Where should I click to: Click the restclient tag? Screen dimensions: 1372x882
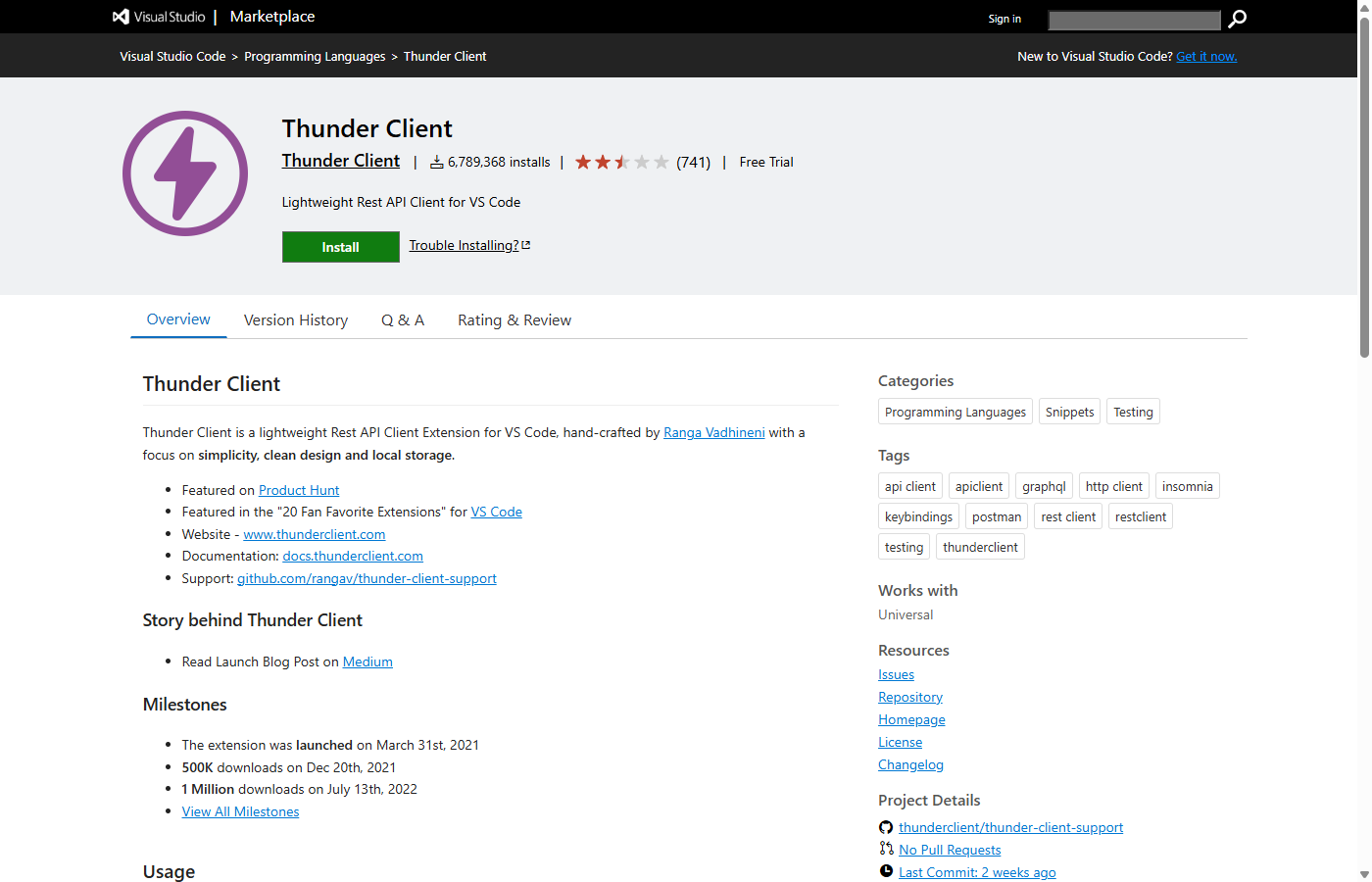pyautogui.click(x=1141, y=516)
